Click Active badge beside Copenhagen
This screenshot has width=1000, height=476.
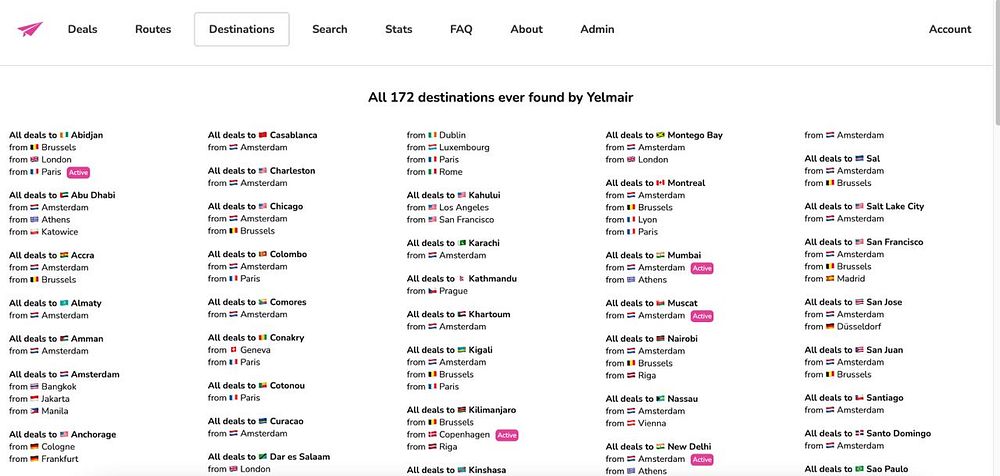click(507, 435)
